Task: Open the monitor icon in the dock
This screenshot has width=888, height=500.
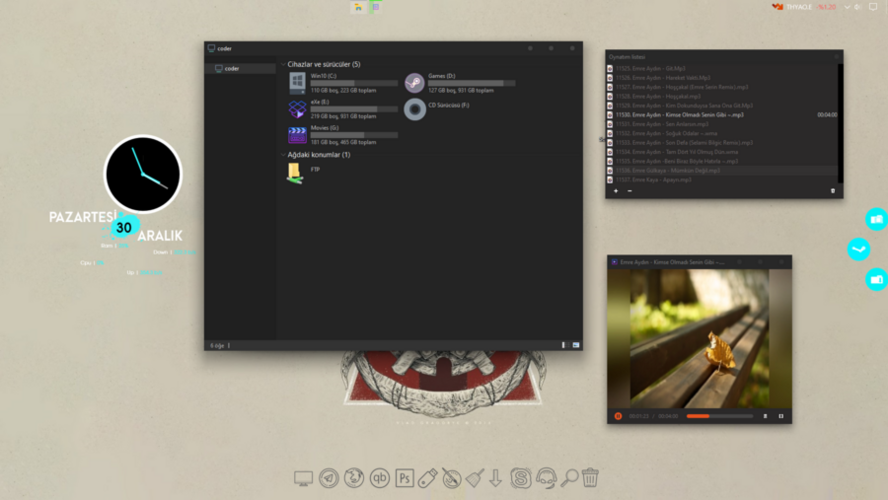Action: pos(303,478)
